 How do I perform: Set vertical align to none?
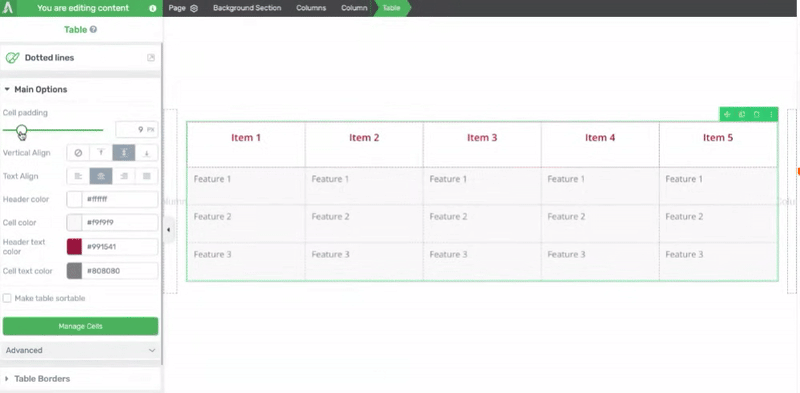(x=78, y=153)
